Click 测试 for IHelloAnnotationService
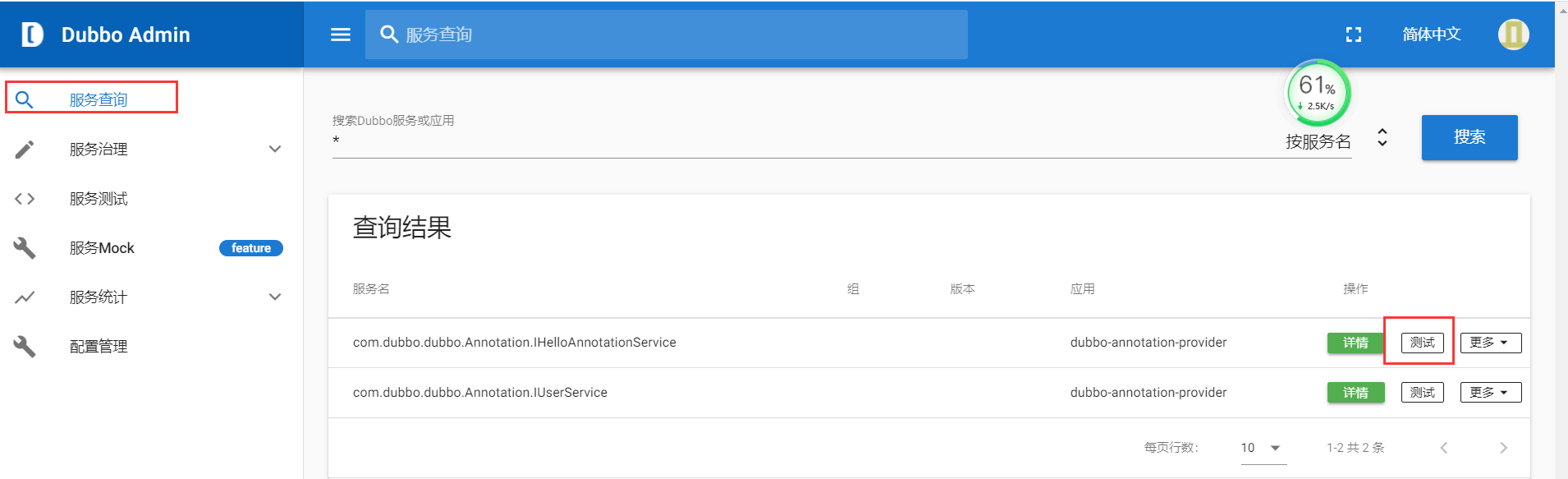 (1422, 343)
